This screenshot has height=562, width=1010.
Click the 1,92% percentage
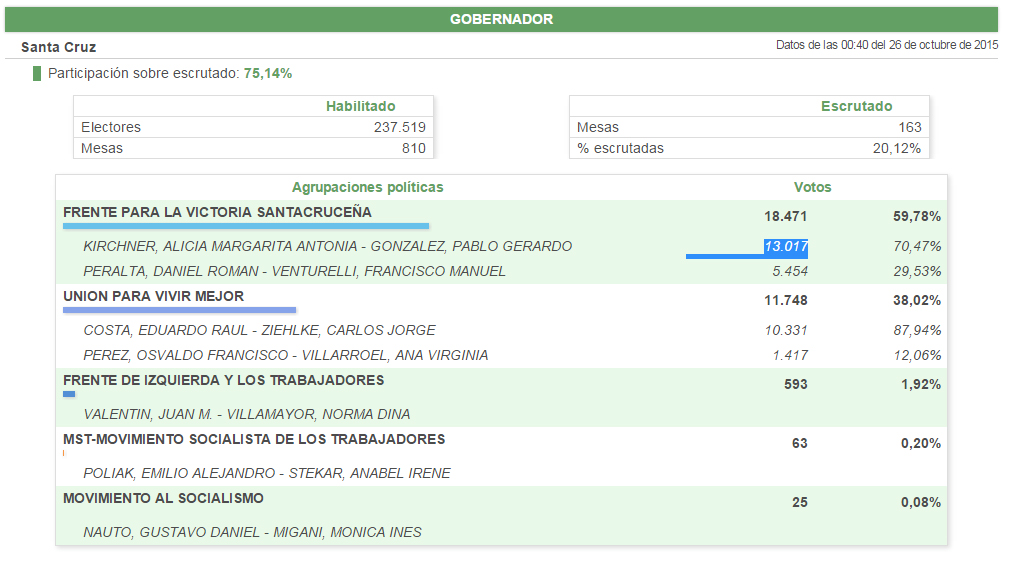(x=920, y=385)
